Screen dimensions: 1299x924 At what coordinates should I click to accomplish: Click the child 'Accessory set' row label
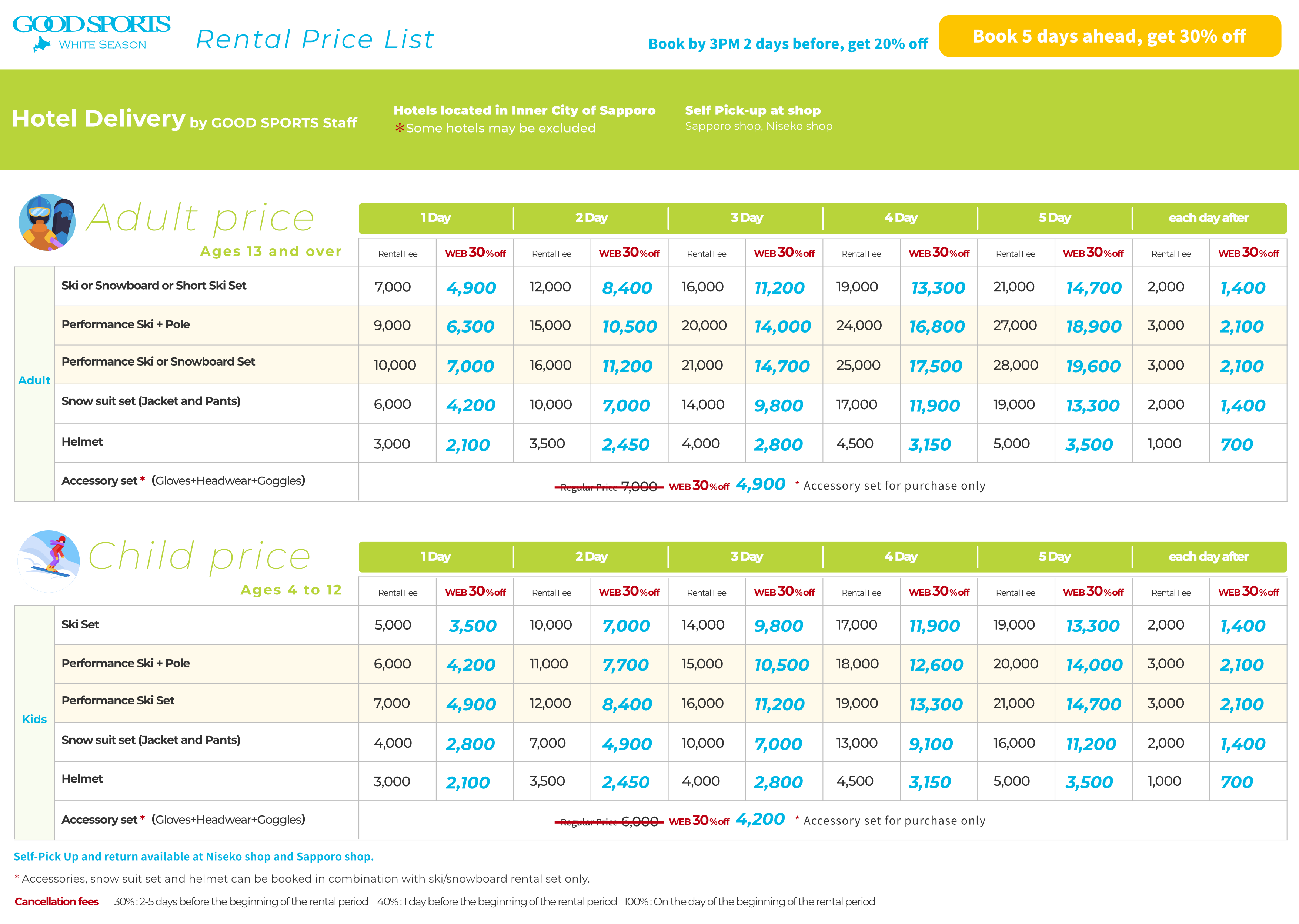(x=183, y=820)
